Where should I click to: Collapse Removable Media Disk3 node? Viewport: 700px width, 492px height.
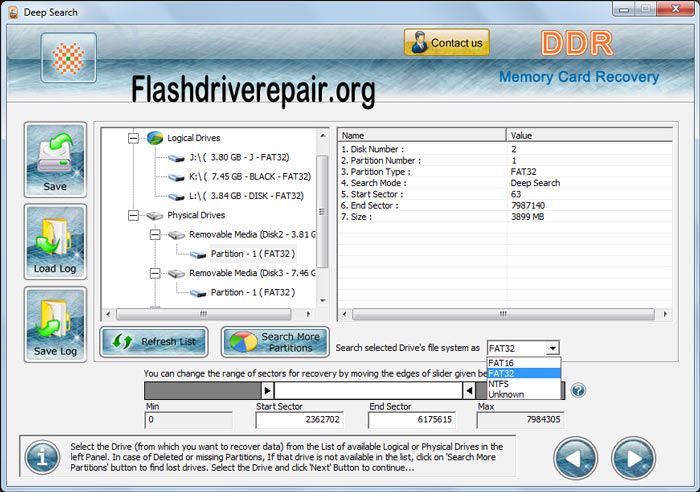(155, 273)
